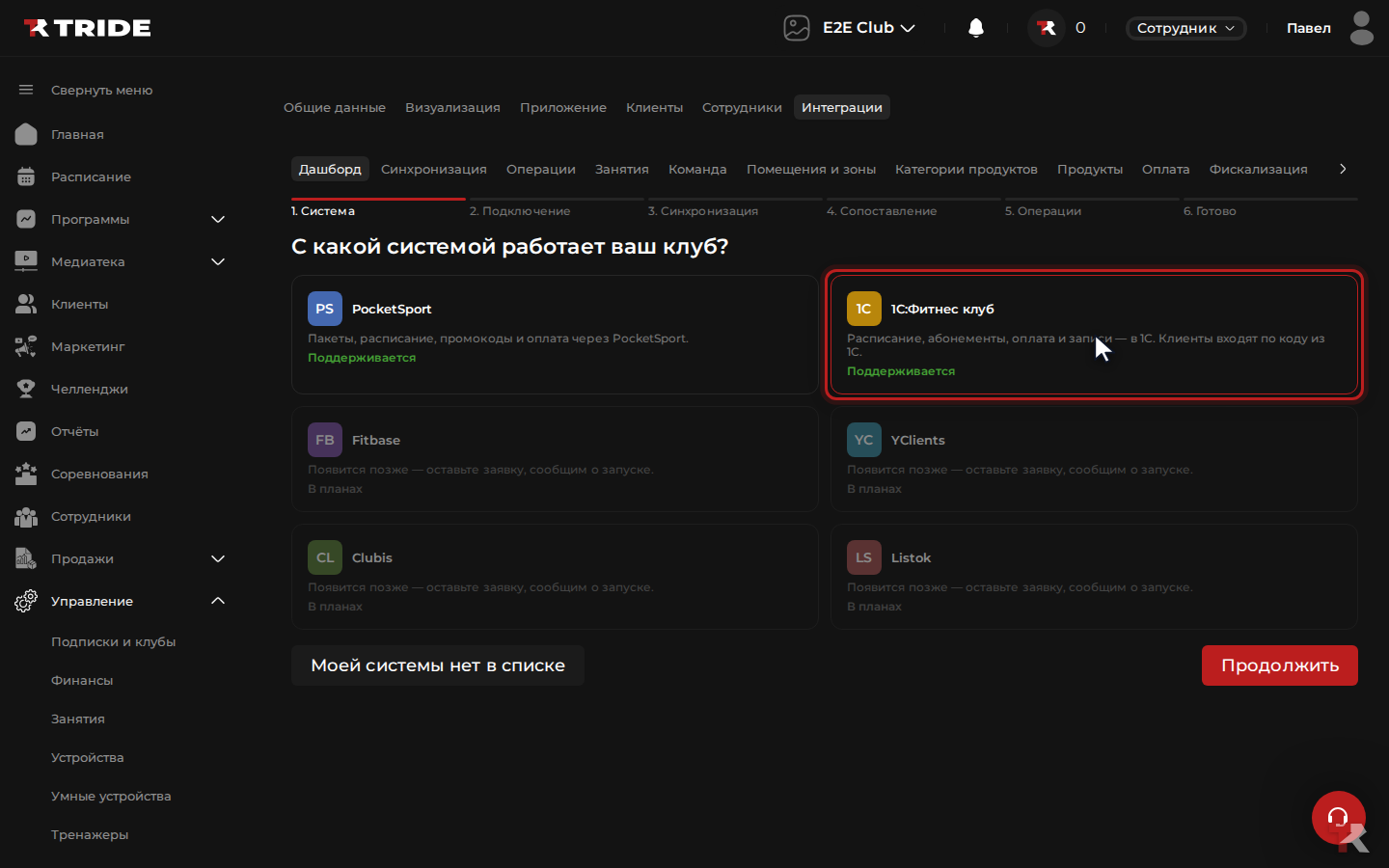Open the Сотрудники top tab
Viewport: 1389px width, 868px height.
coord(742,107)
